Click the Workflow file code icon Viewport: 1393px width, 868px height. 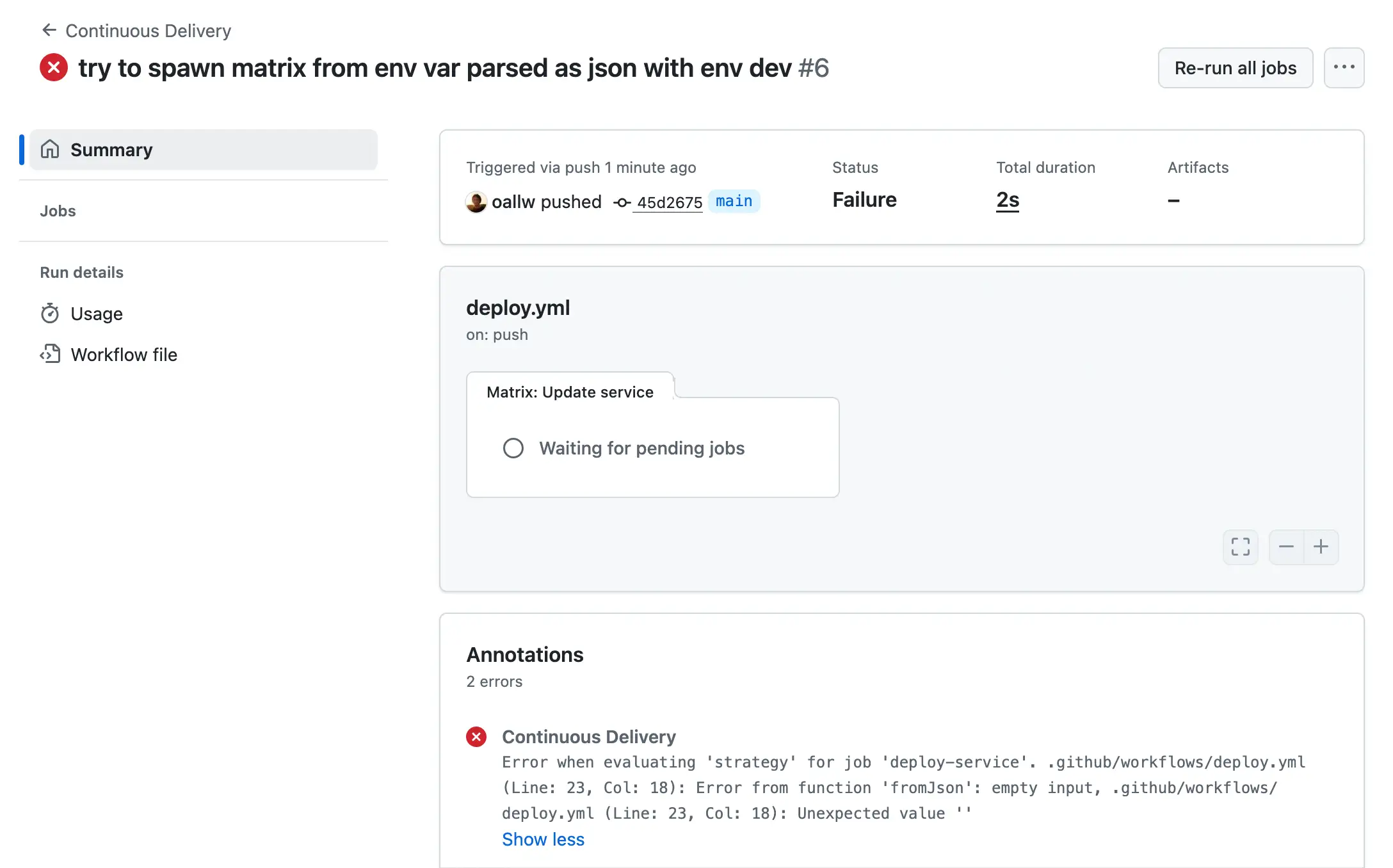50,355
